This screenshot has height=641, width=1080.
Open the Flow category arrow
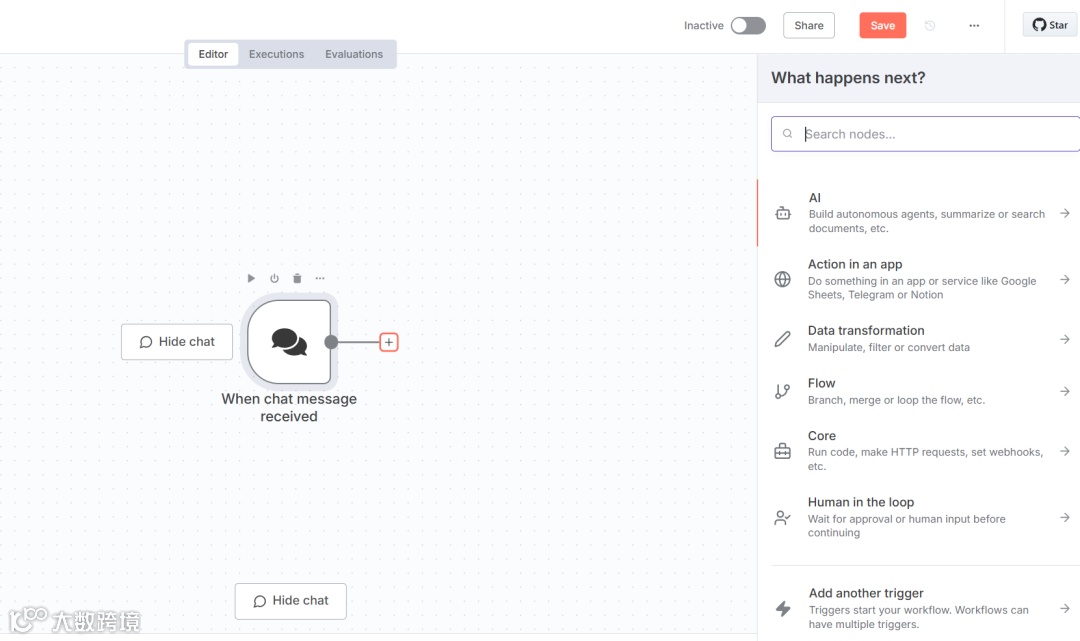coord(1065,391)
